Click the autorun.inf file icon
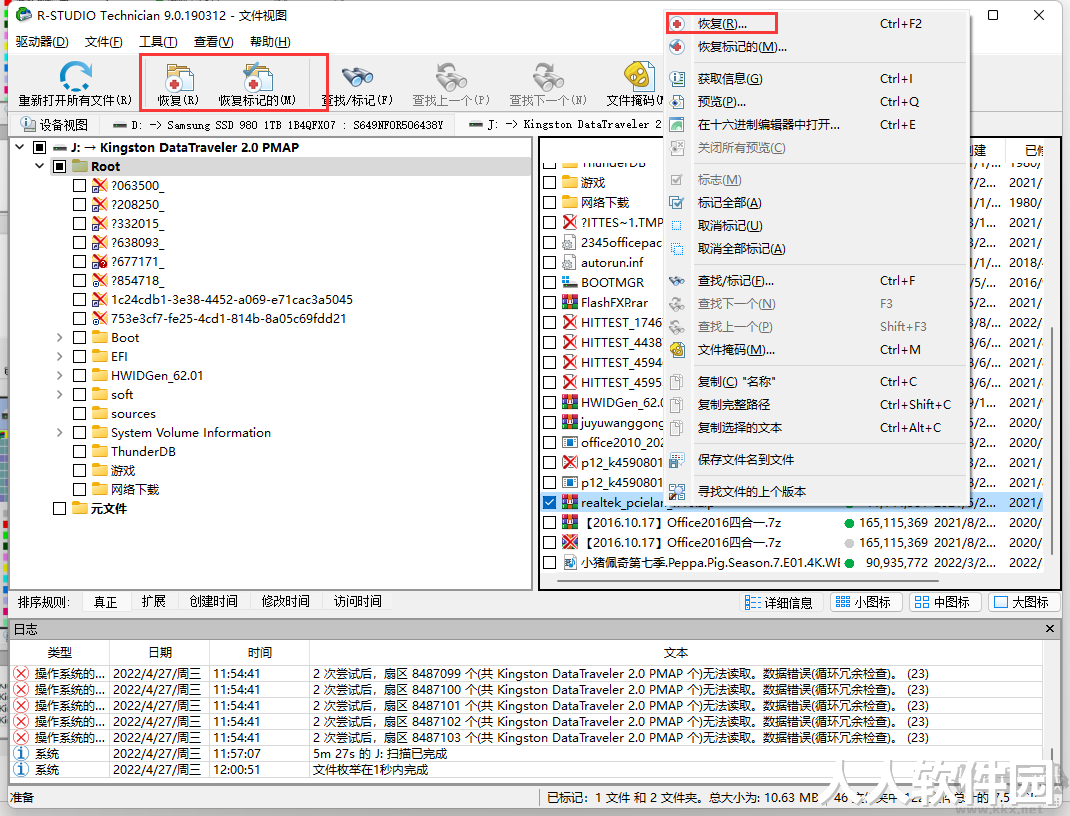Image resolution: width=1070 pixels, height=816 pixels. click(x=570, y=263)
